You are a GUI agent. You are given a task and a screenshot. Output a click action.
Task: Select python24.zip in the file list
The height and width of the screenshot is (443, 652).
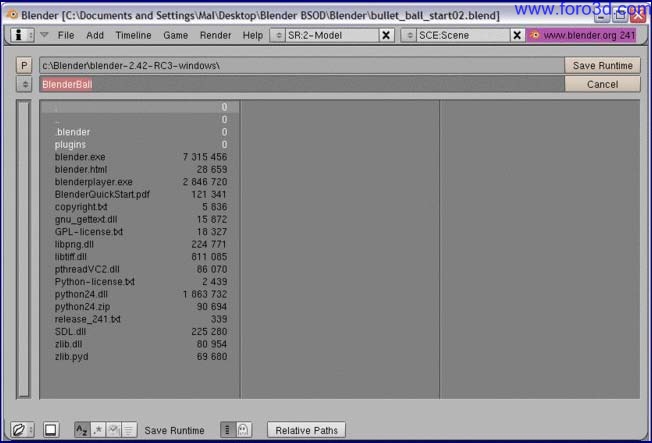(x=140, y=307)
